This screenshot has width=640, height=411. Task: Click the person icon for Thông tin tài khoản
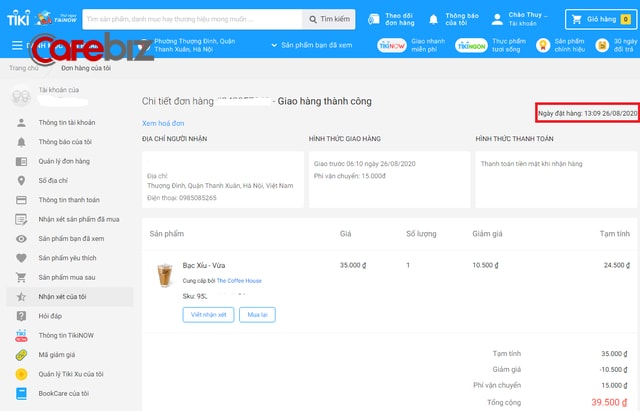[x=21, y=122]
